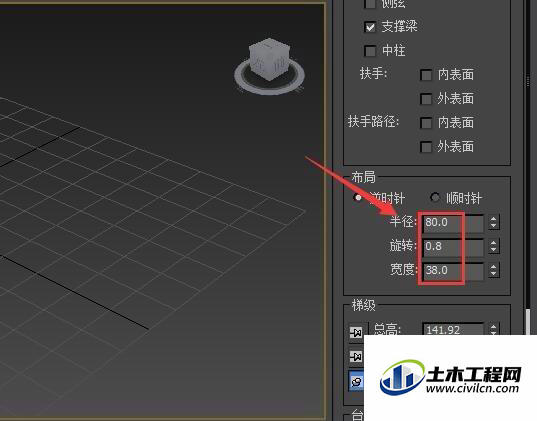
Task: Click the highlighted blue pin button in 梯级 group
Action: point(356,381)
